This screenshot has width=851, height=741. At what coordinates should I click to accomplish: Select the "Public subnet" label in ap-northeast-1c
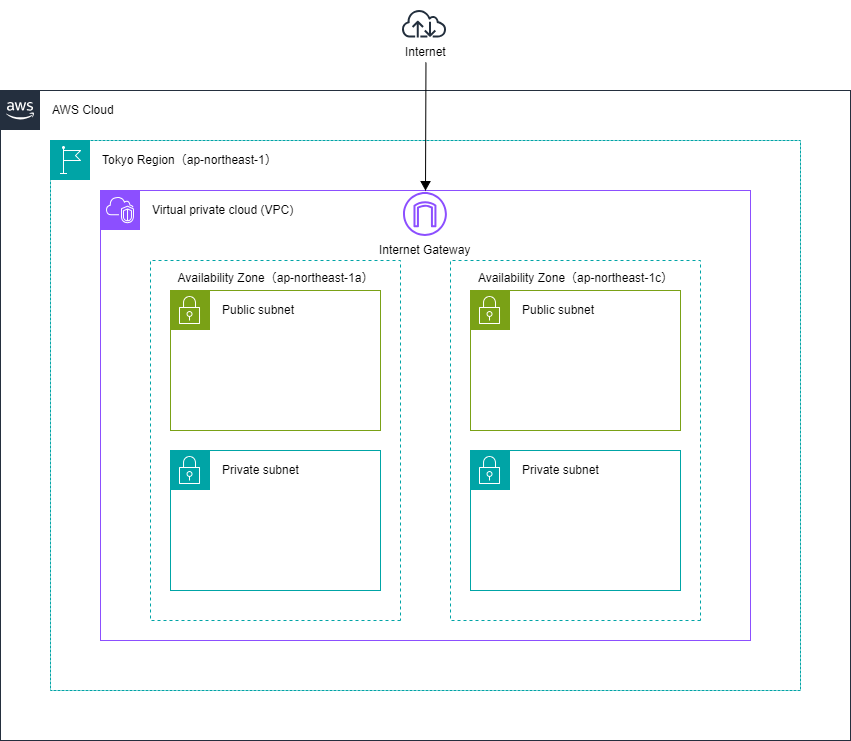pyautogui.click(x=558, y=309)
